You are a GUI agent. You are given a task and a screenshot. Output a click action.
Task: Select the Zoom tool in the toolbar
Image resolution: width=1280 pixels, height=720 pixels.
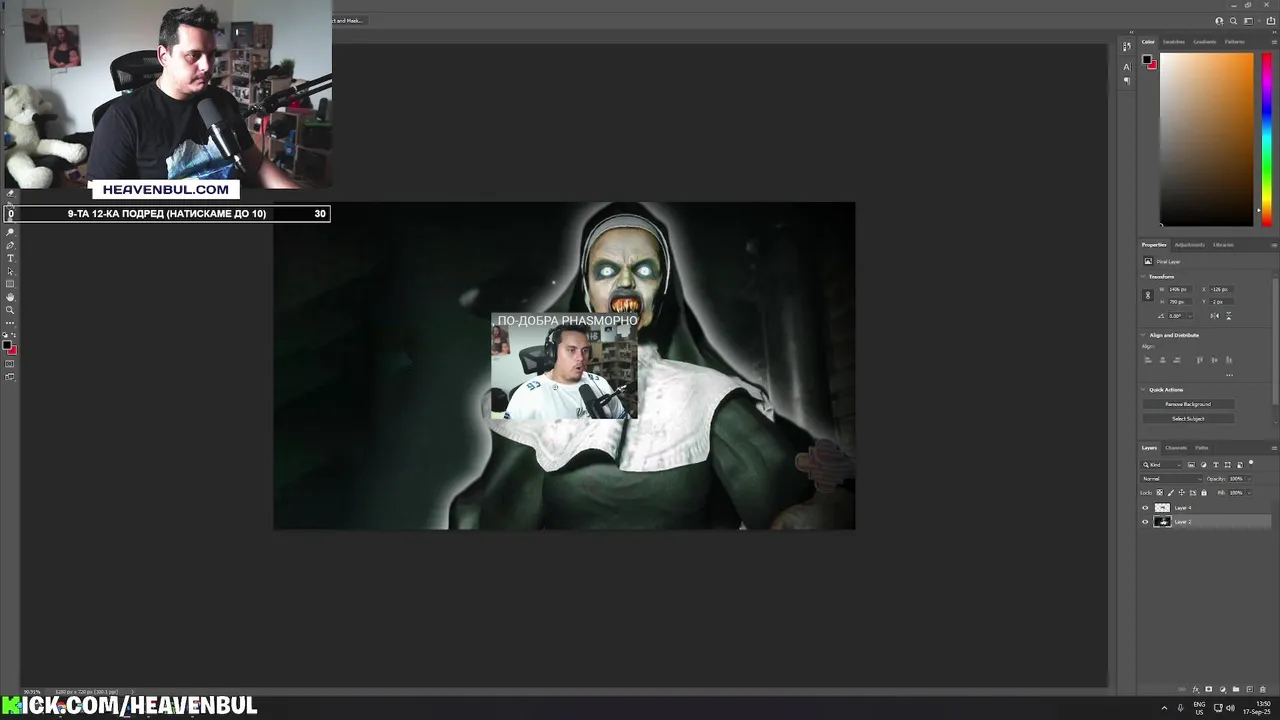[10, 310]
